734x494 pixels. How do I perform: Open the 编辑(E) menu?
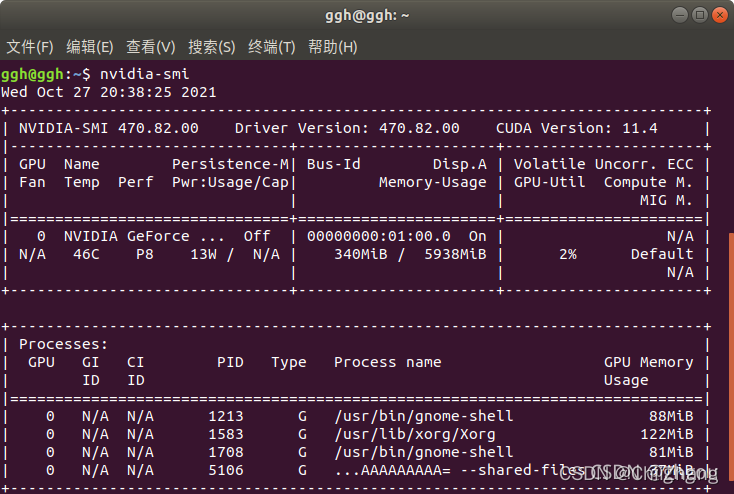(x=89, y=47)
